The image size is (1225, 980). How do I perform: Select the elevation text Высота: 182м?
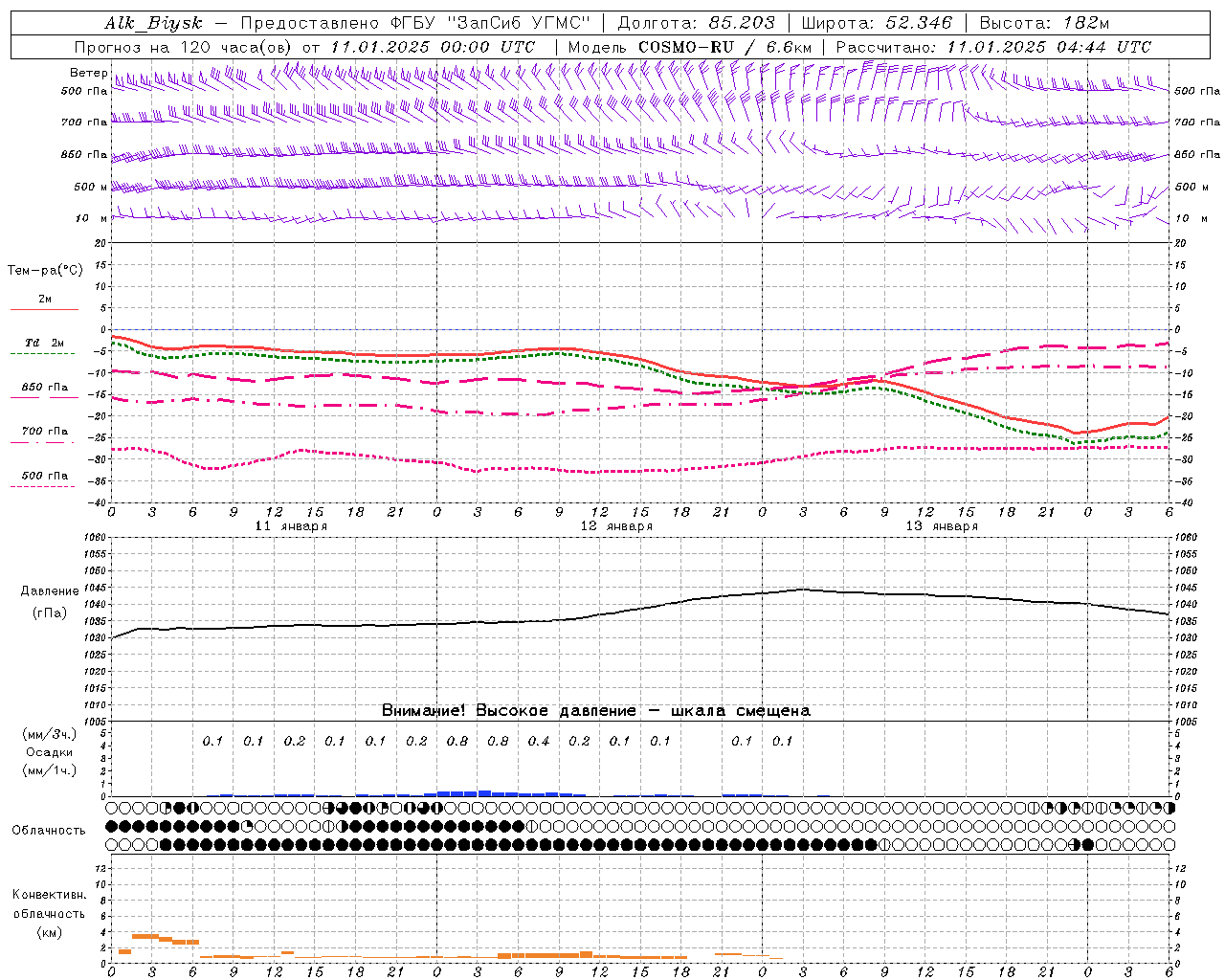click(1044, 23)
